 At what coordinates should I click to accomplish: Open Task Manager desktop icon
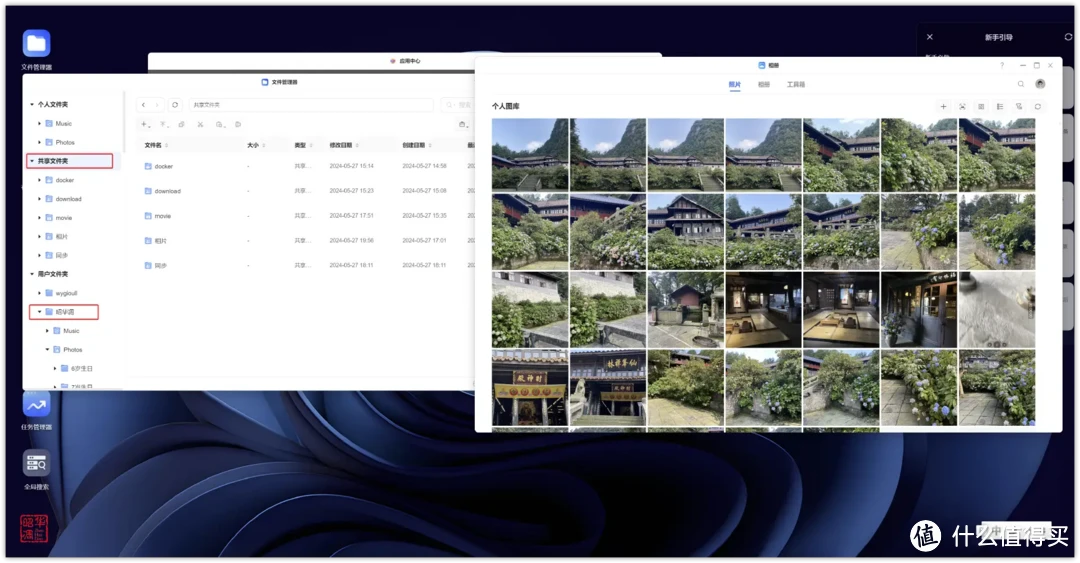pos(36,405)
